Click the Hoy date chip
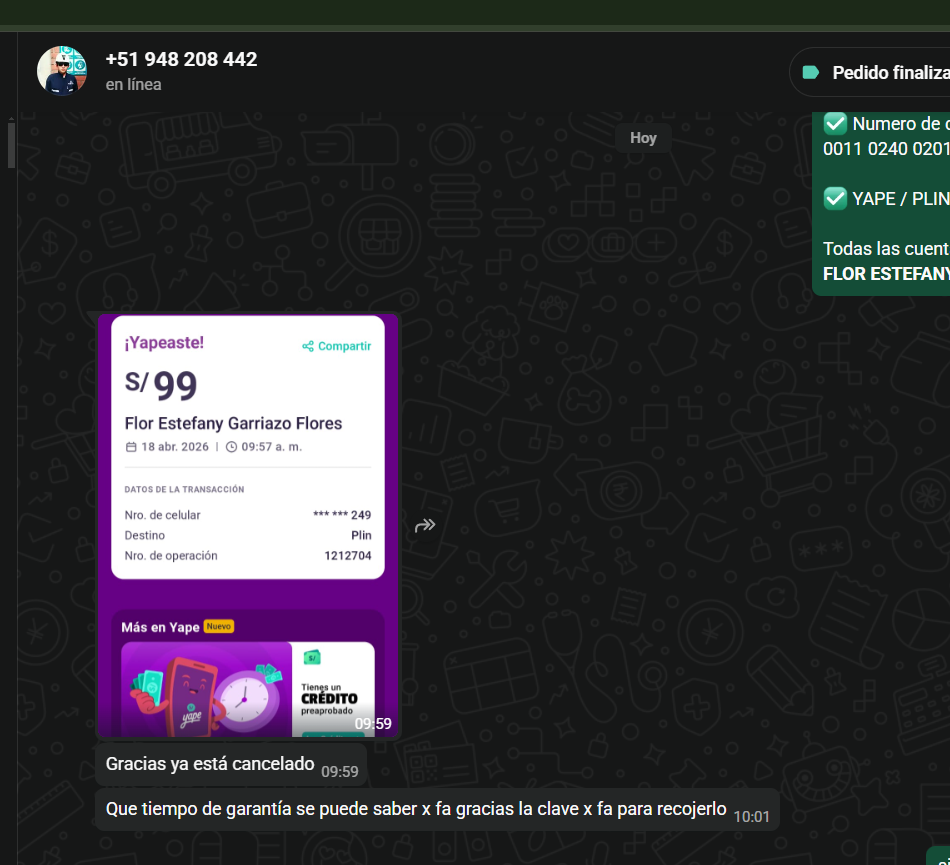The width and height of the screenshot is (950, 865). pyautogui.click(x=643, y=138)
